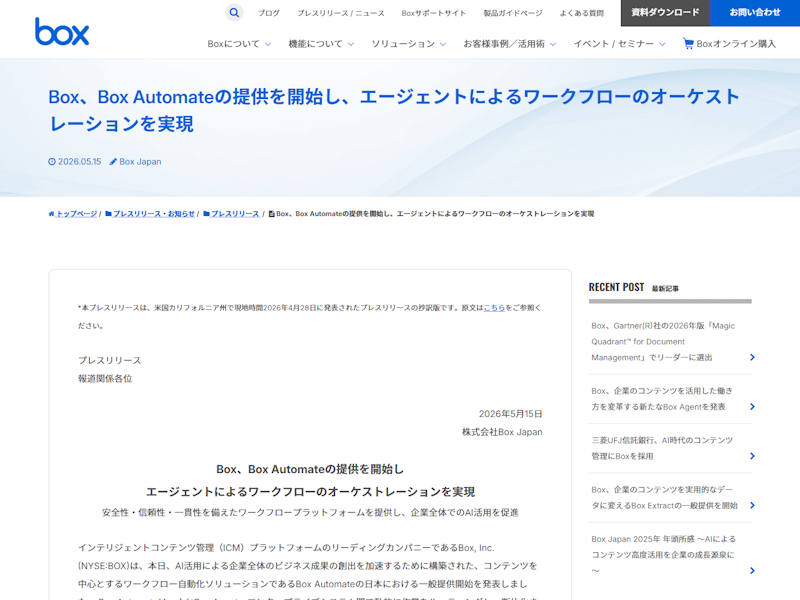The height and width of the screenshot is (600, 800).
Task: Go to トップページ breadcrumb link
Action: pos(77,214)
